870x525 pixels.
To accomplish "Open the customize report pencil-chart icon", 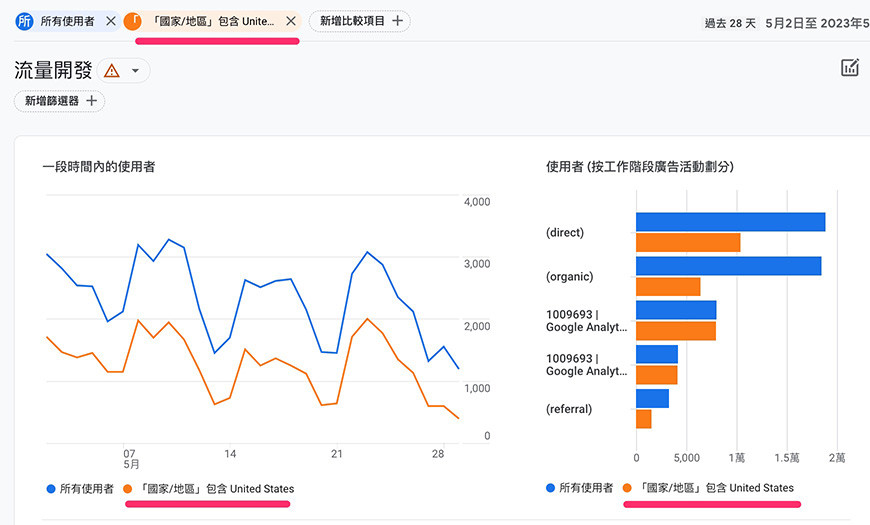I will point(850,68).
